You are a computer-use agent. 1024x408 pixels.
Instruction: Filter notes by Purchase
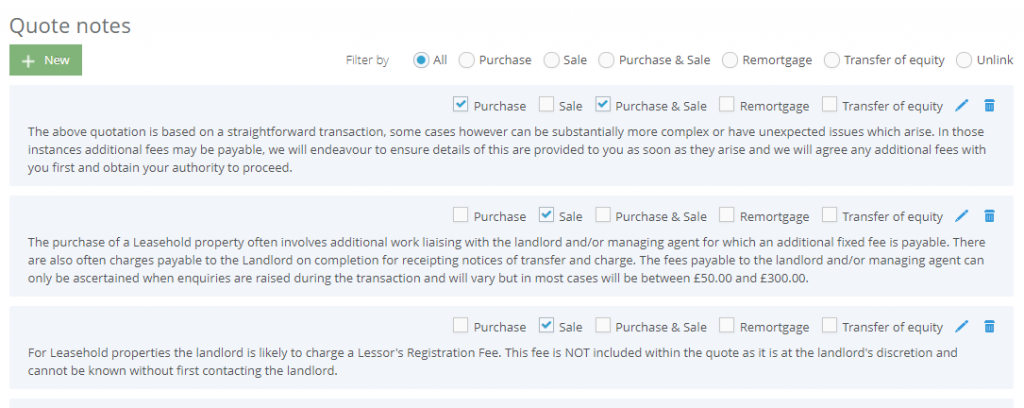[x=466, y=60]
